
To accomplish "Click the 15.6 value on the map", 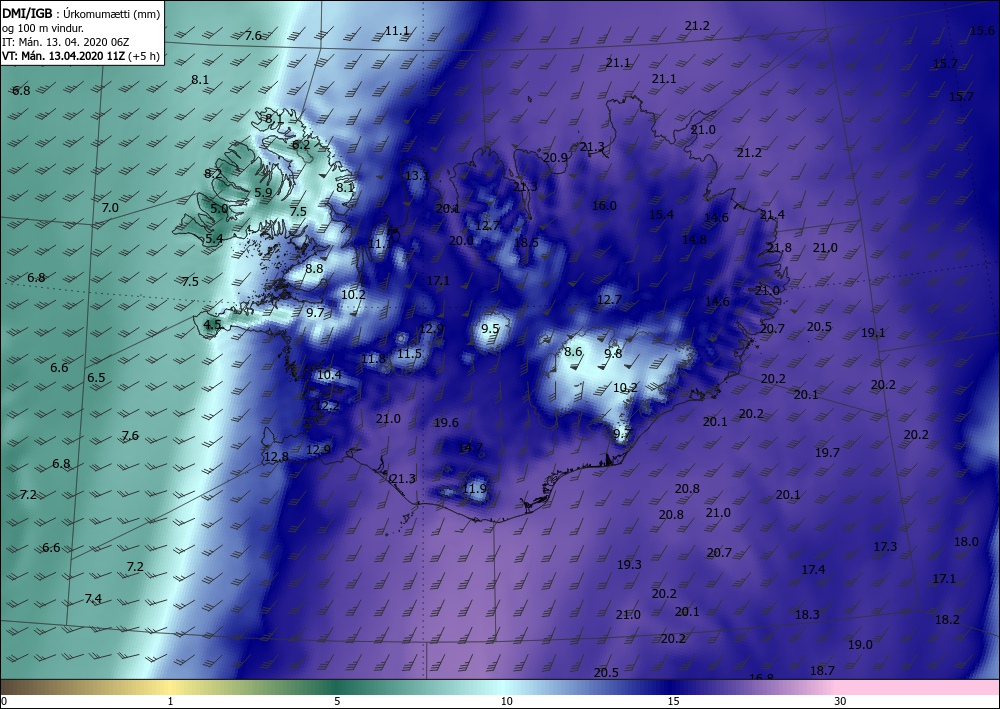I will 982,30.
